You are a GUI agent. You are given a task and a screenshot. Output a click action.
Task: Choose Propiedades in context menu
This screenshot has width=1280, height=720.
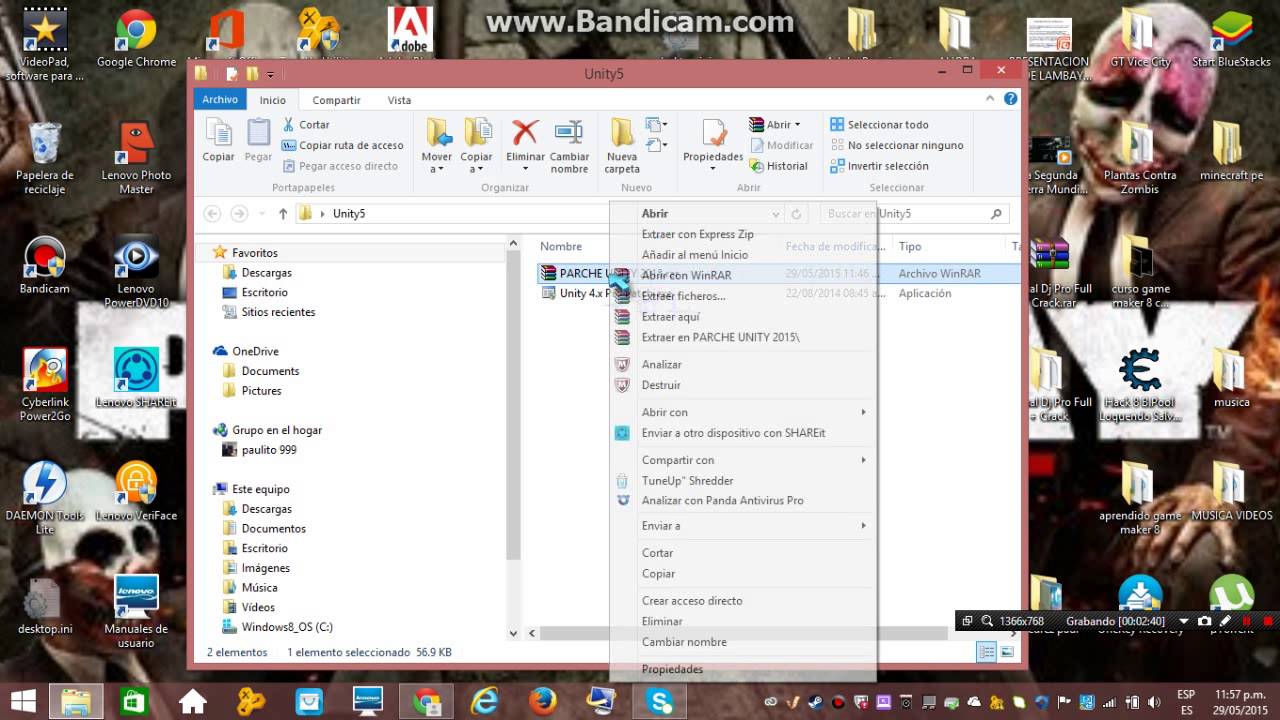coord(743,669)
